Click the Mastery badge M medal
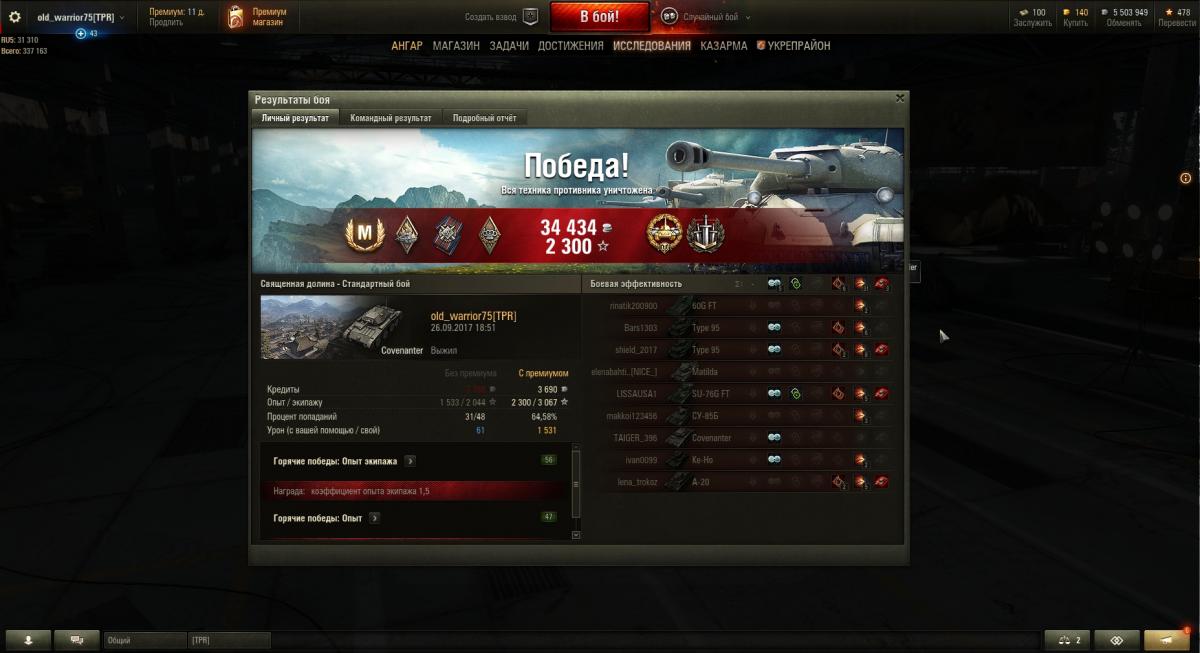 point(365,234)
